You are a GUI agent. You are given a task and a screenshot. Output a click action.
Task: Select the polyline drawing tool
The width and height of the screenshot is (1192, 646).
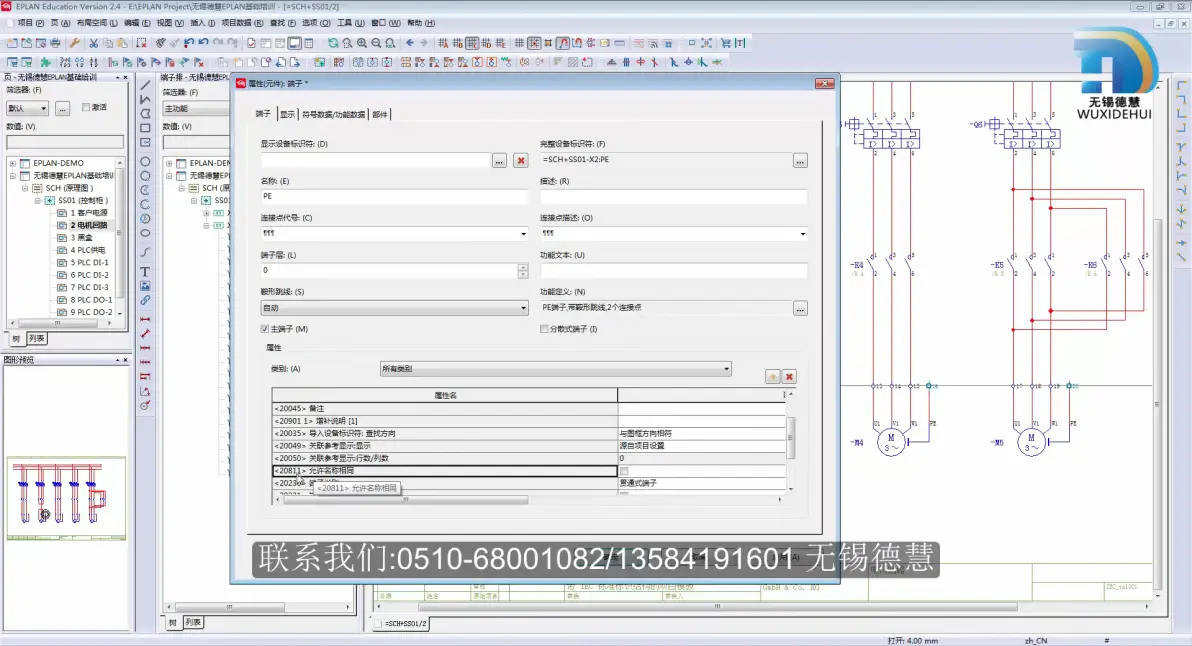point(145,100)
